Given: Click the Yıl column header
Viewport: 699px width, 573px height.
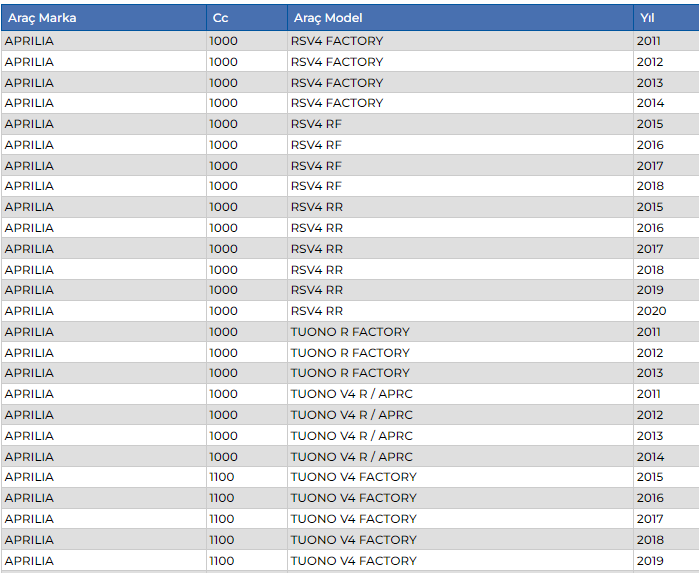Looking at the screenshot, I should [x=648, y=18].
